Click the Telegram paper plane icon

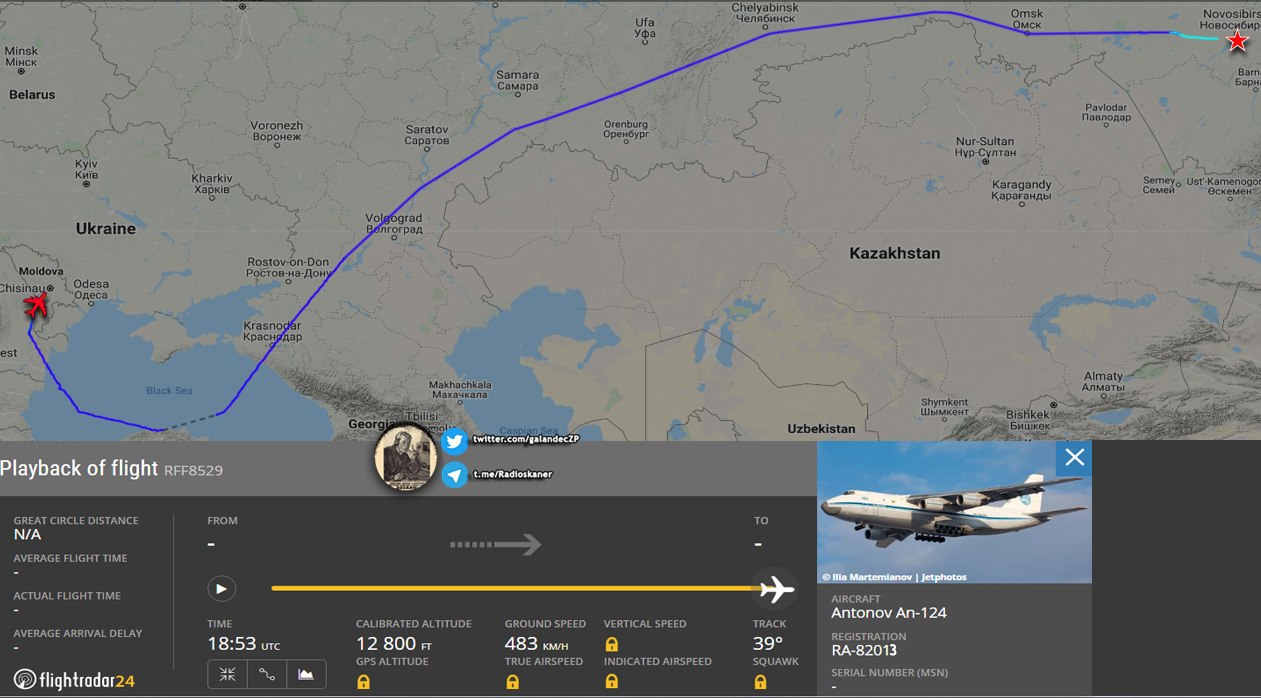point(455,475)
